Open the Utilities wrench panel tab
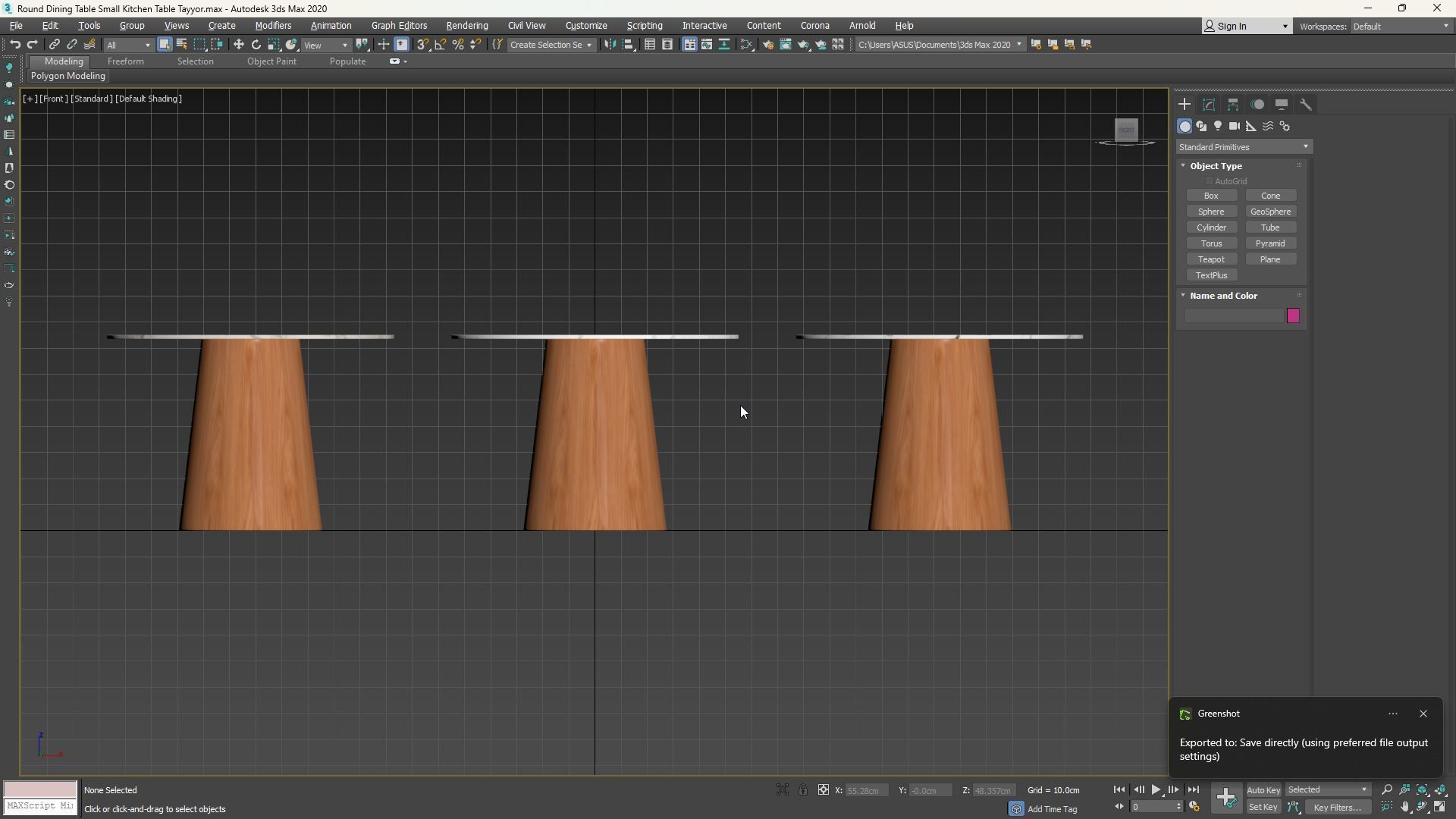The width and height of the screenshot is (1456, 819). coord(1305,105)
